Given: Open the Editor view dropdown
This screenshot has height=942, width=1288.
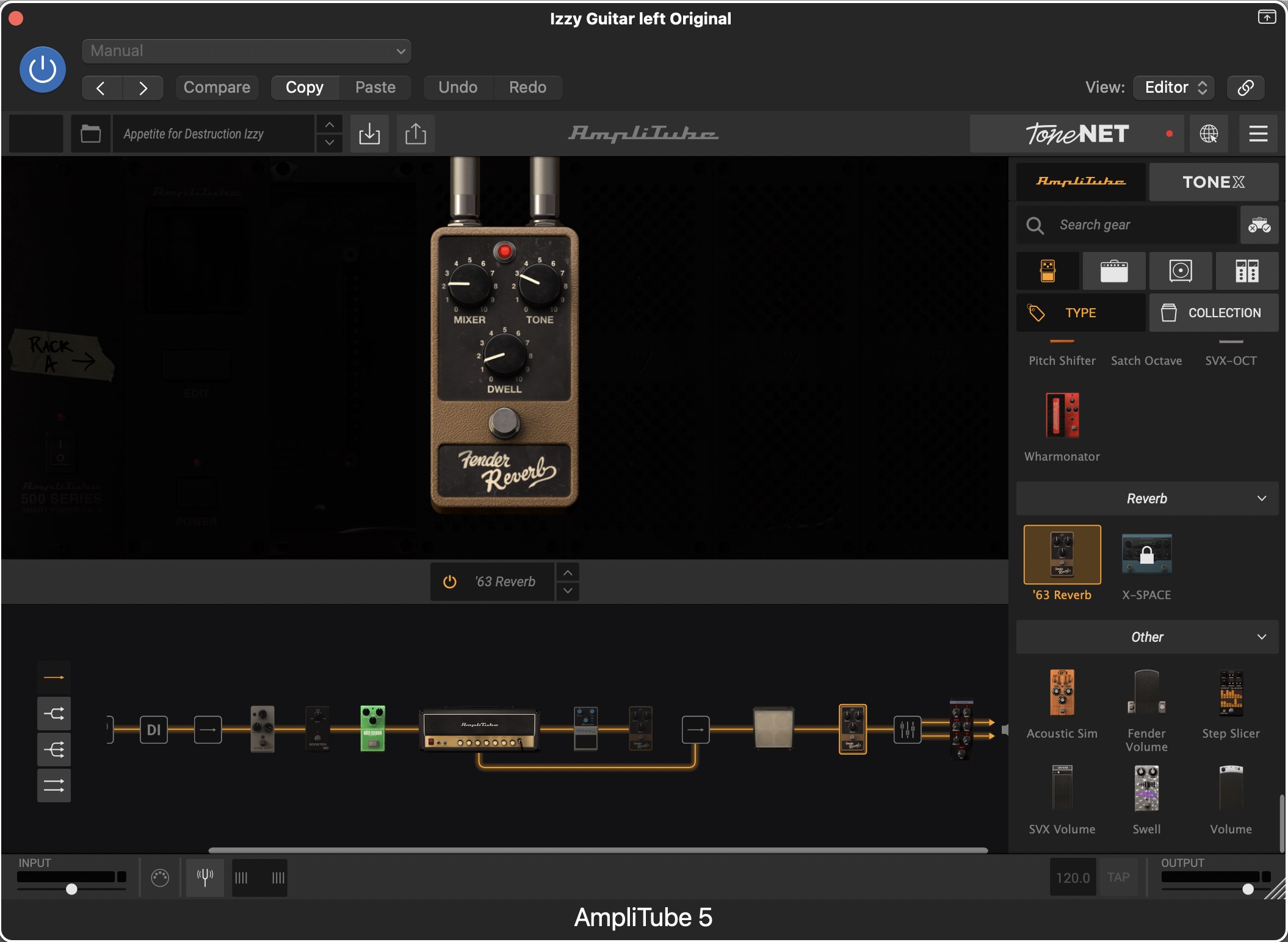Looking at the screenshot, I should point(1174,87).
